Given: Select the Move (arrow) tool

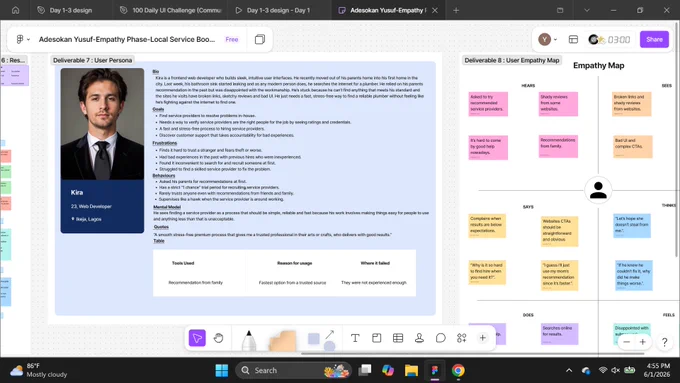Looking at the screenshot, I should click(197, 338).
